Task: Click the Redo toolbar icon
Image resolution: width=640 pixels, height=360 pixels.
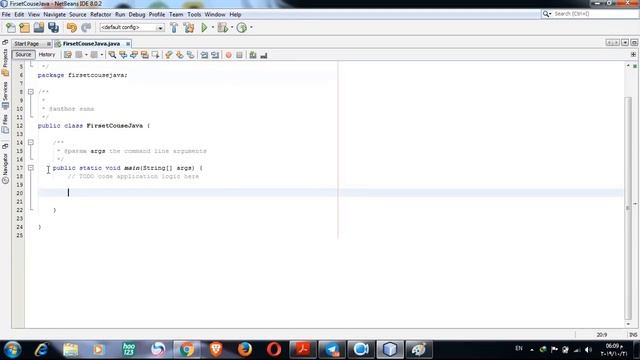Action: pos(86,27)
